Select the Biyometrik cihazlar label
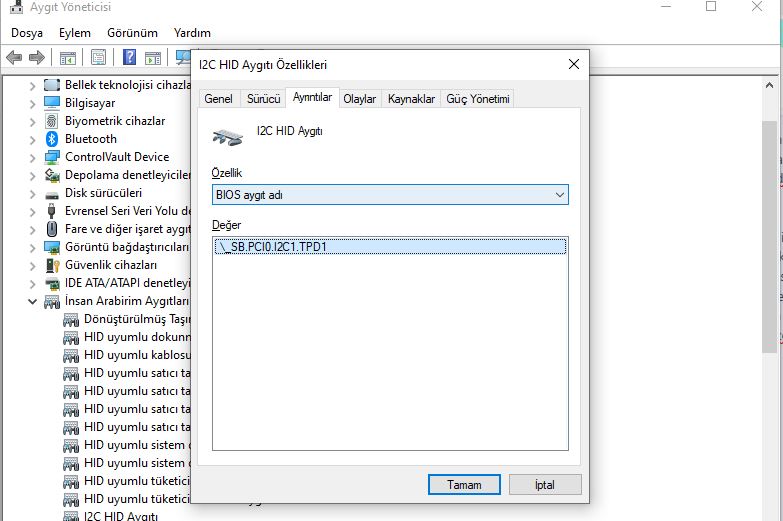The width and height of the screenshot is (783, 521). pyautogui.click(x=115, y=121)
